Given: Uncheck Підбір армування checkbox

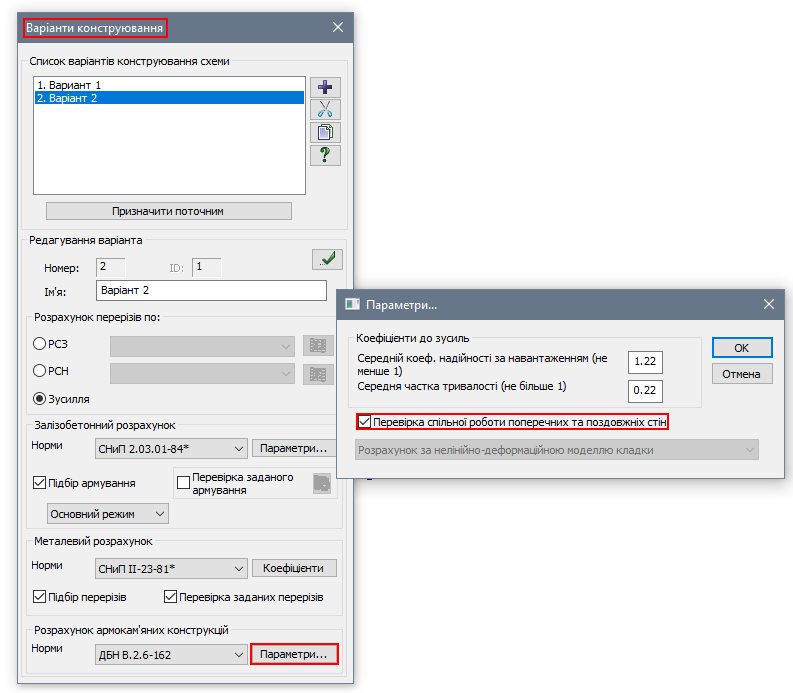Looking at the screenshot, I should [40, 484].
